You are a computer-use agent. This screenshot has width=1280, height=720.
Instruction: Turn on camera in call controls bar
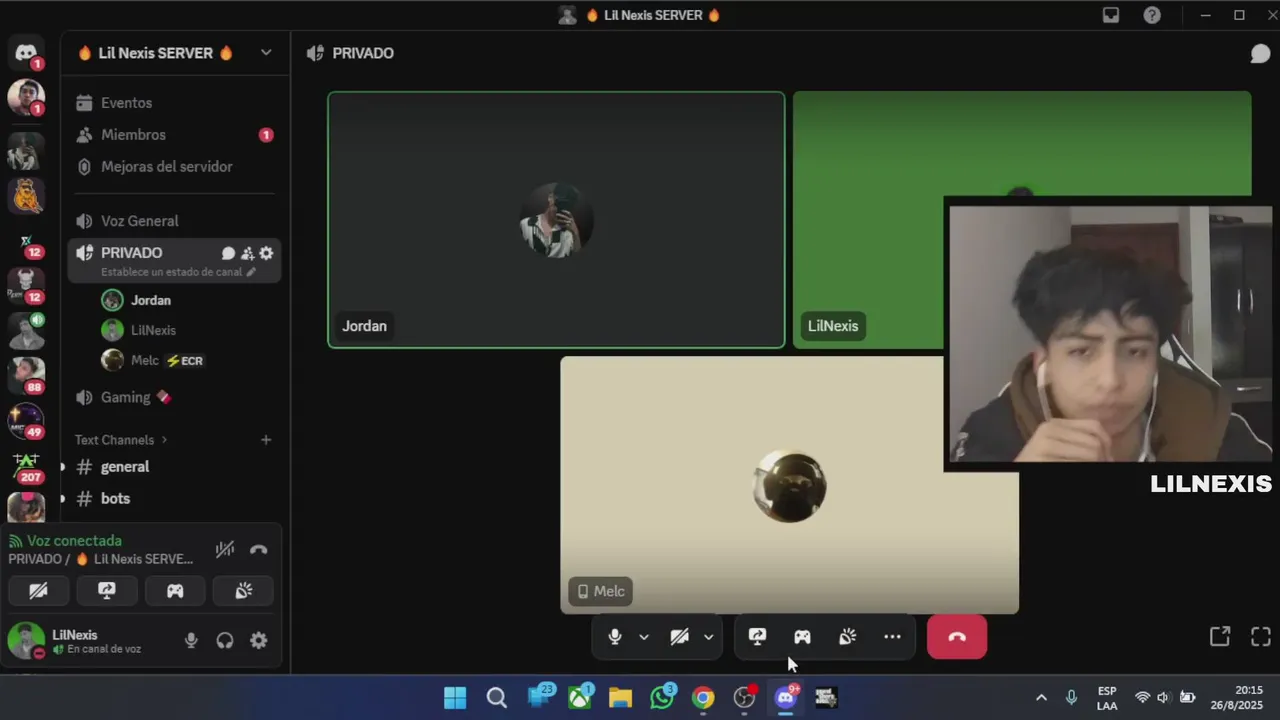pos(680,637)
